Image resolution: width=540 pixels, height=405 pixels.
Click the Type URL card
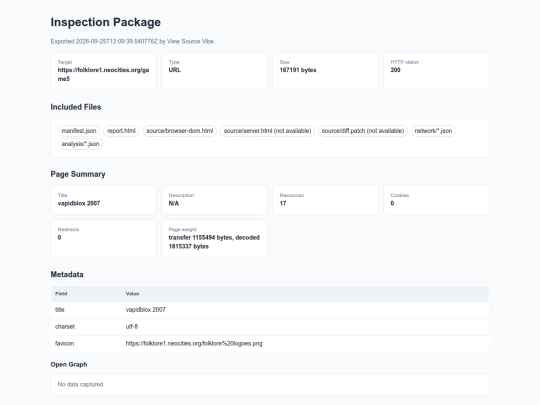[215, 71]
